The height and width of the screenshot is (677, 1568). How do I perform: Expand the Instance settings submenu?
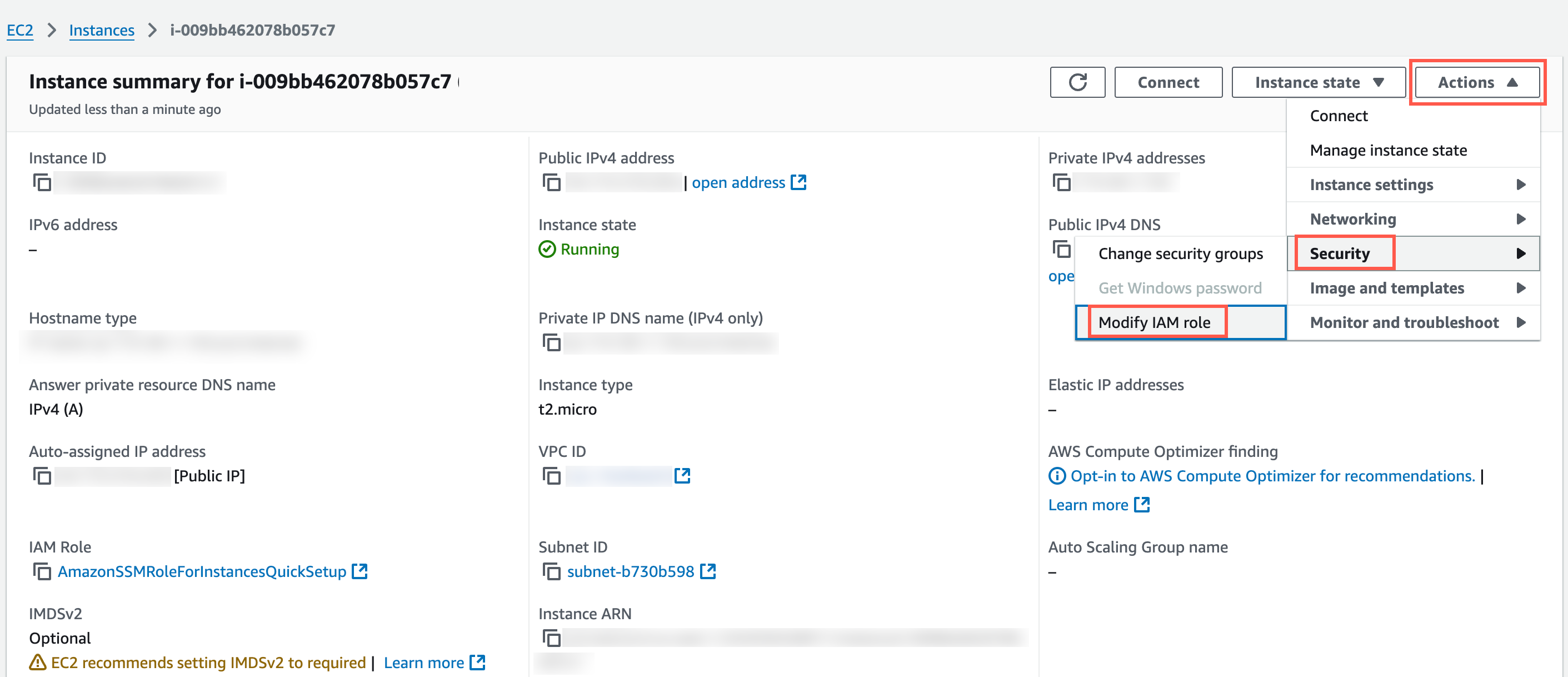coord(1413,185)
